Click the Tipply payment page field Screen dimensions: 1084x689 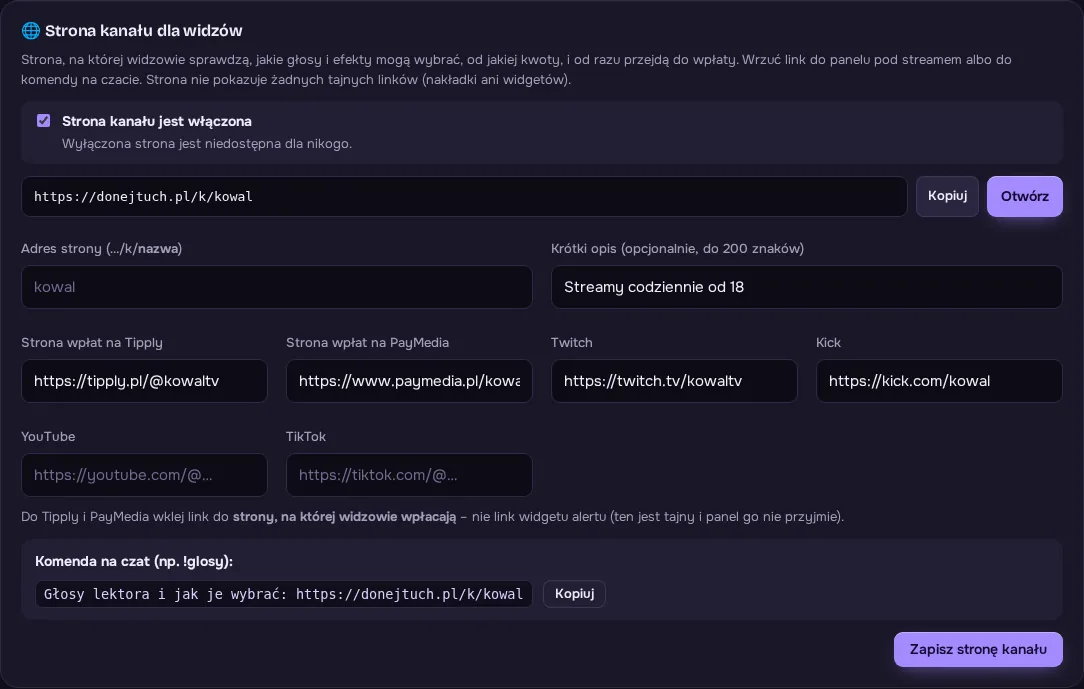[144, 381]
